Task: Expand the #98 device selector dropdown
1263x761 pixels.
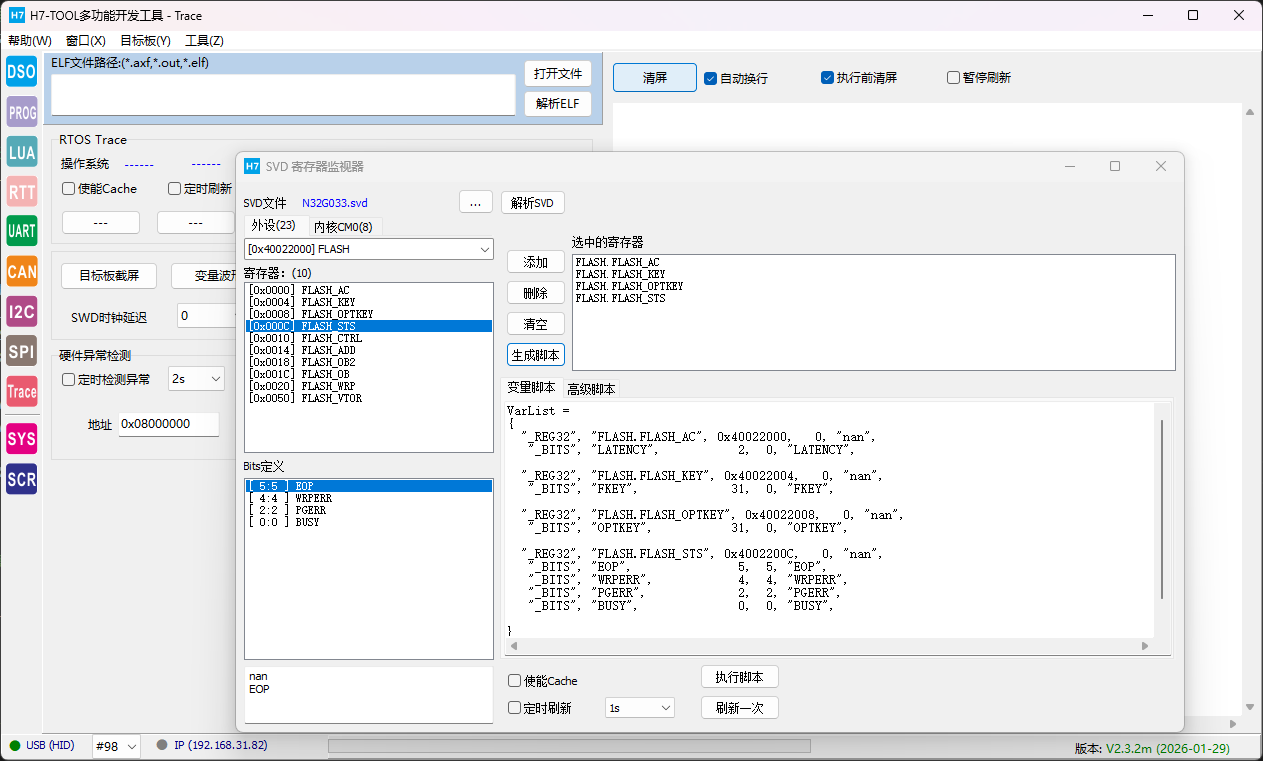Action: [x=133, y=746]
